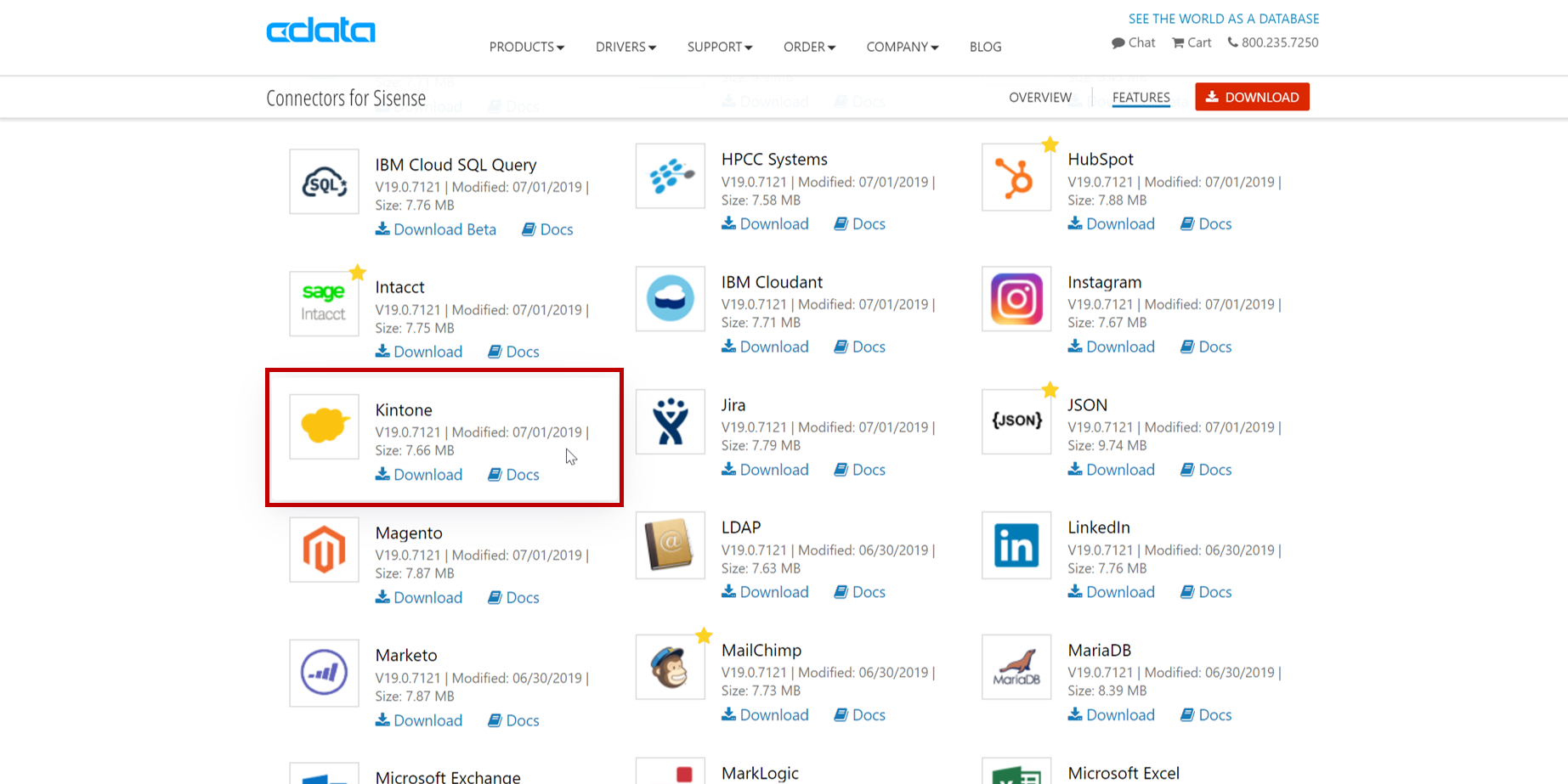Expand the Order menu

click(x=810, y=47)
